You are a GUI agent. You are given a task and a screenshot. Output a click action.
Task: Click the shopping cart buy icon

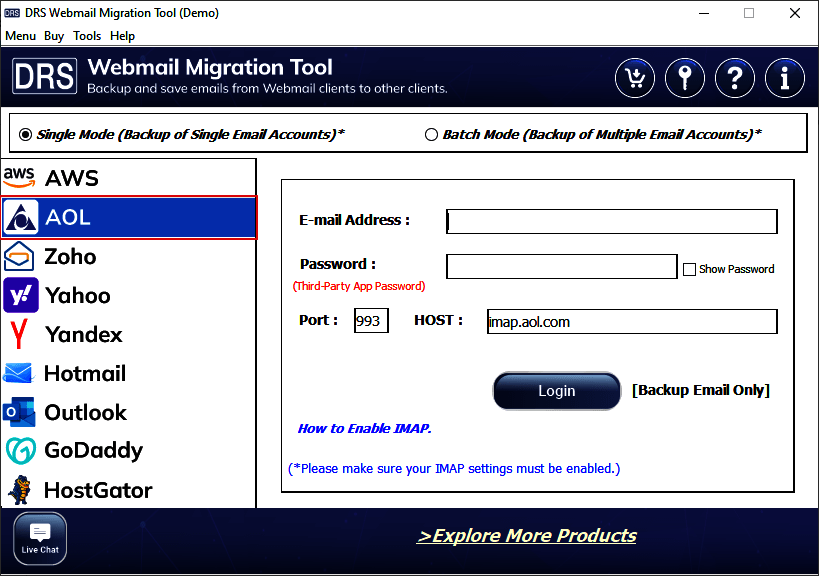[635, 77]
